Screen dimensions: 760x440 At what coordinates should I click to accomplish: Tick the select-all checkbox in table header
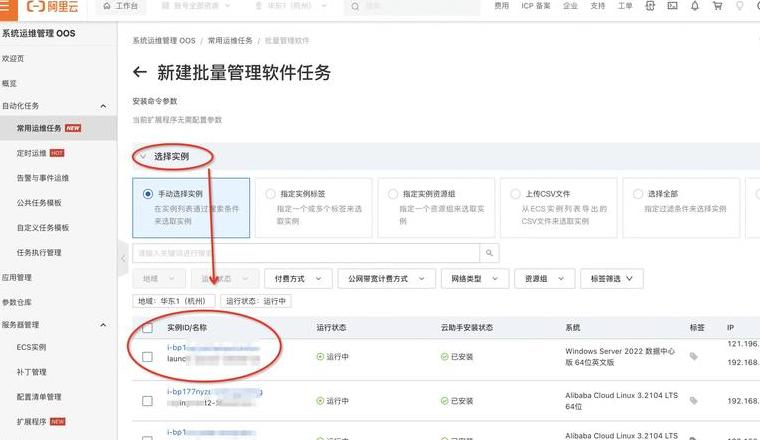click(x=147, y=328)
